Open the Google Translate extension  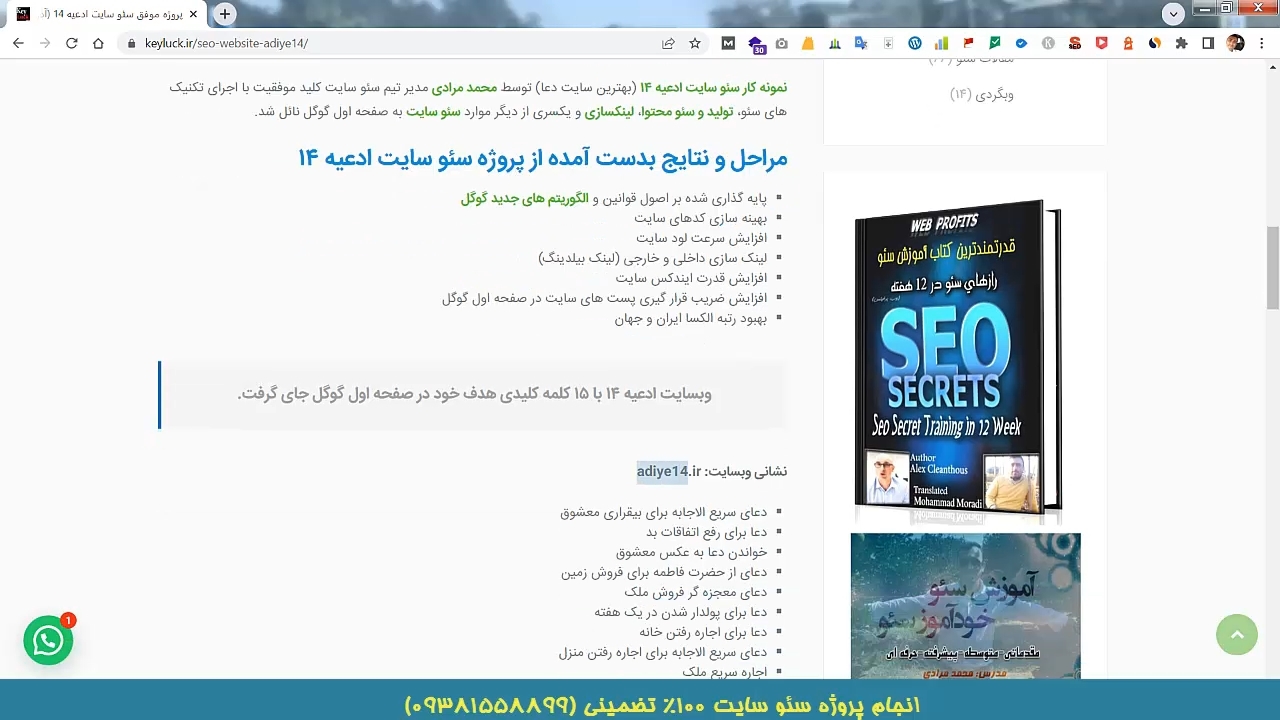pos(860,43)
